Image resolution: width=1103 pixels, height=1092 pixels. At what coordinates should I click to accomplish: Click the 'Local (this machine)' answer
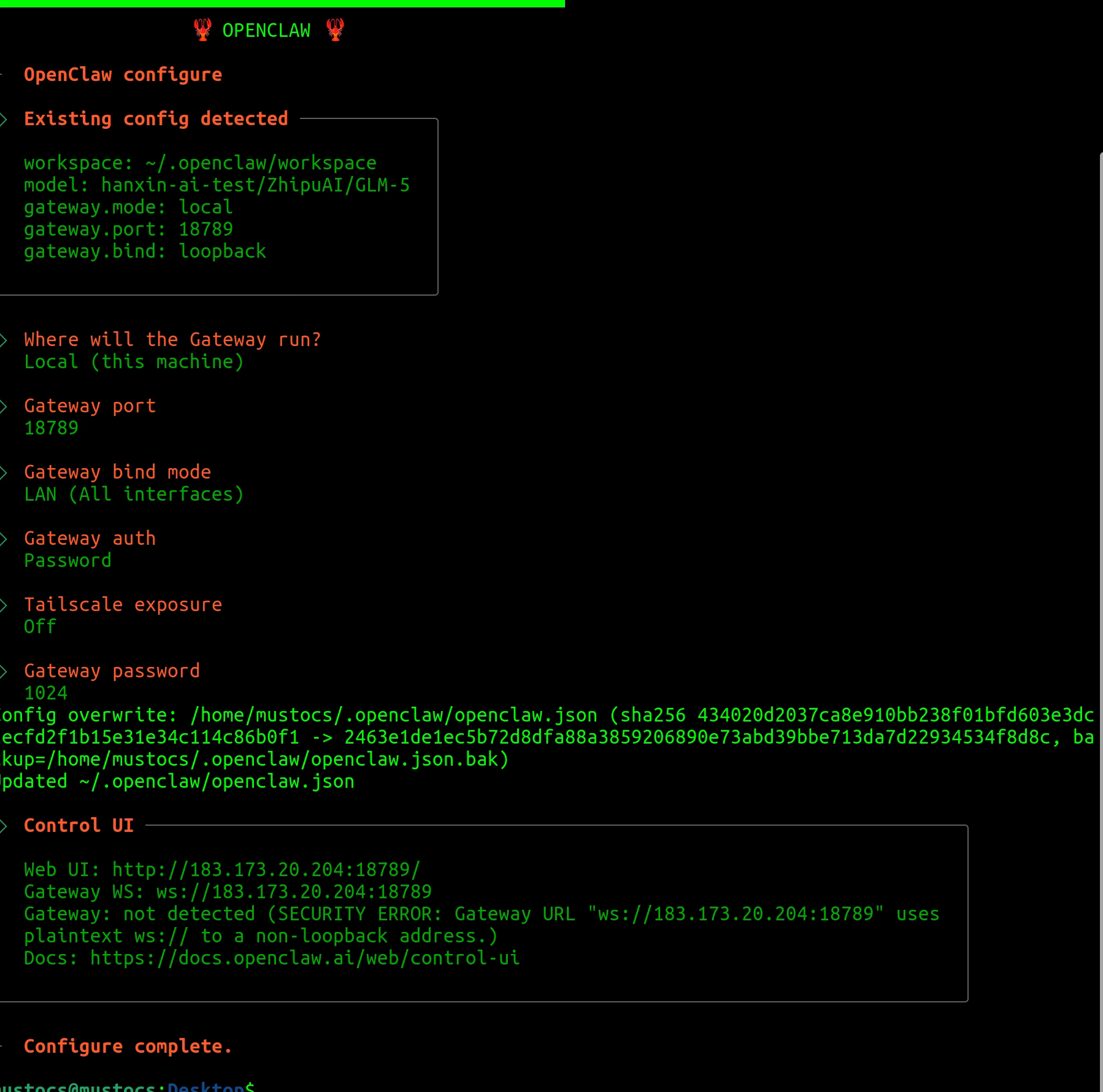pos(134,362)
